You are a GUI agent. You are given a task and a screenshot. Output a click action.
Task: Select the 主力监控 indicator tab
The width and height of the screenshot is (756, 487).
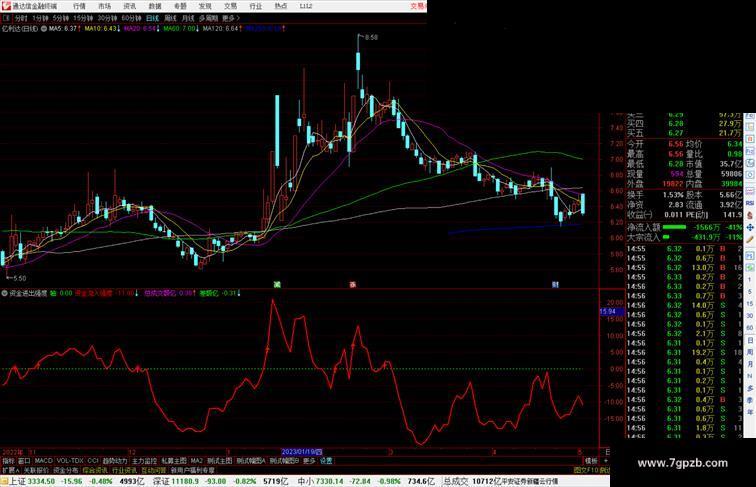(x=144, y=461)
